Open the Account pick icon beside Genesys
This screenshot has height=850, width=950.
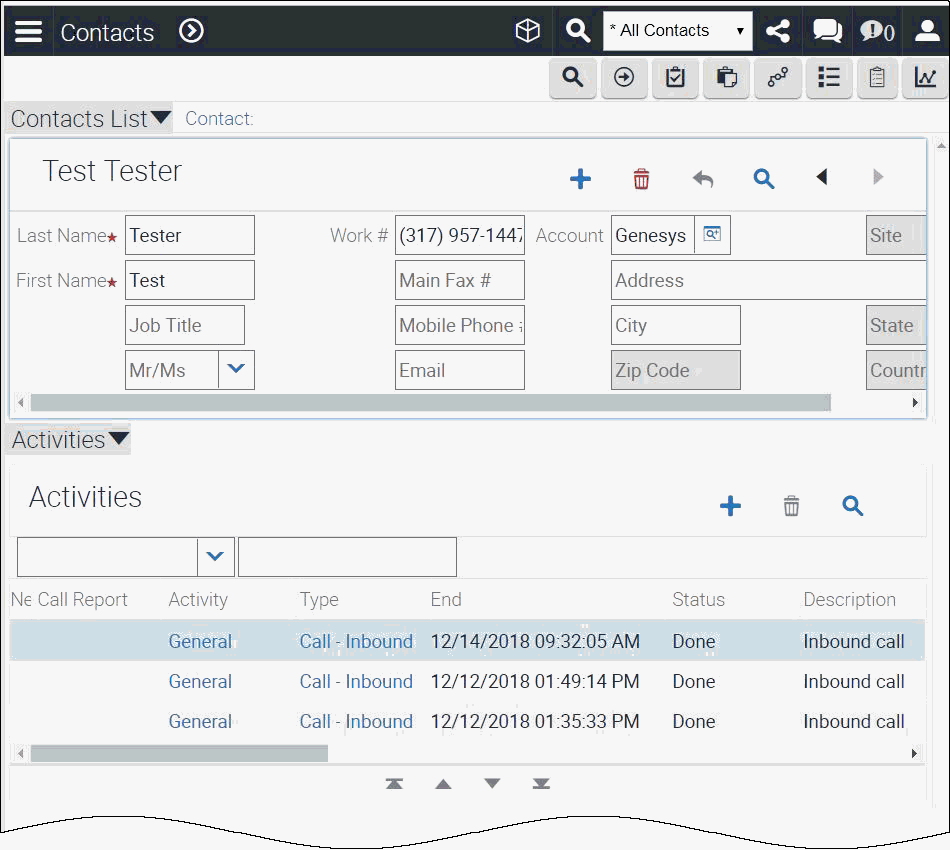click(x=712, y=234)
